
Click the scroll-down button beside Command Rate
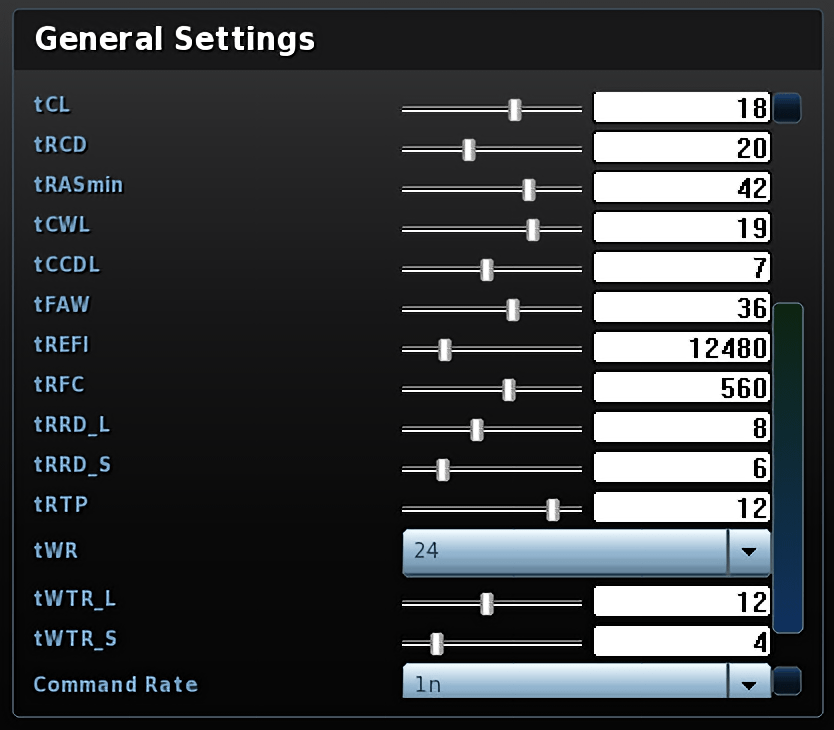pyautogui.click(x=787, y=681)
